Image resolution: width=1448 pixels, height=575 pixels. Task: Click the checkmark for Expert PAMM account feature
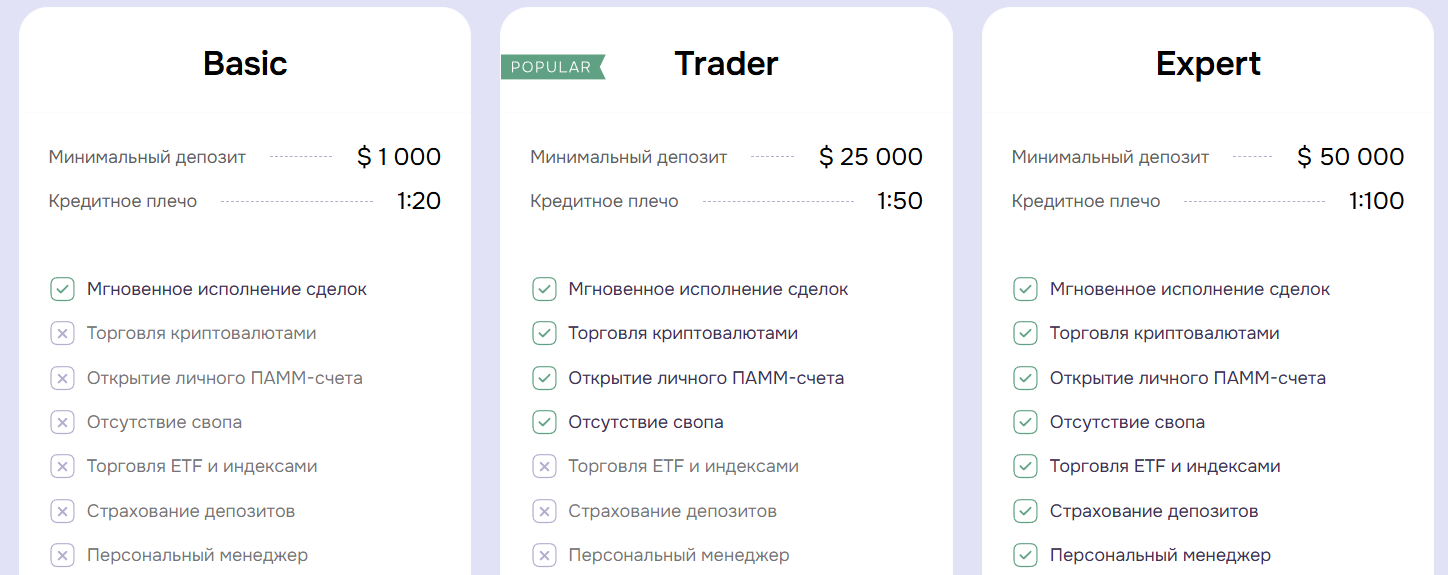1025,378
